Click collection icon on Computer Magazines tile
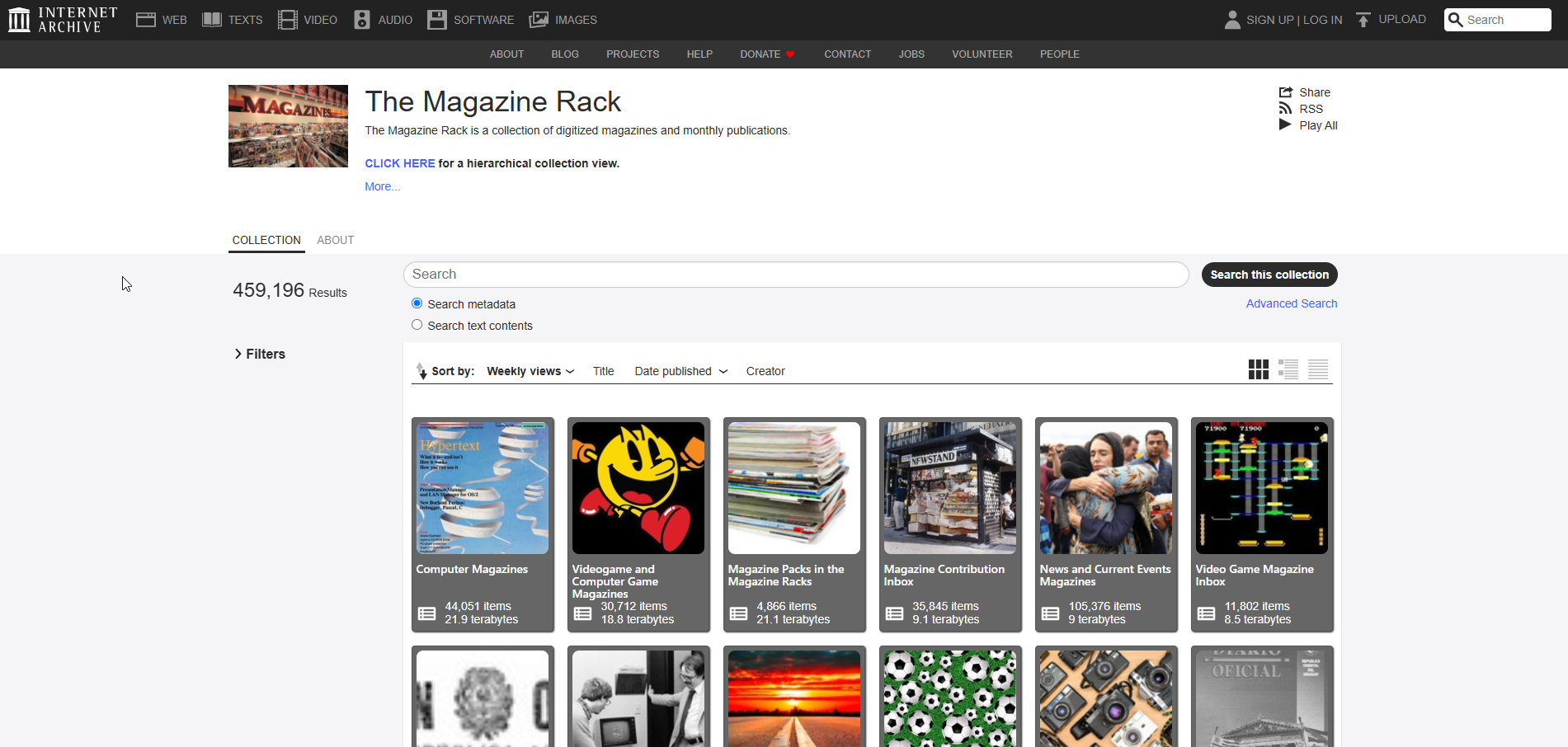1568x747 pixels. [x=427, y=613]
